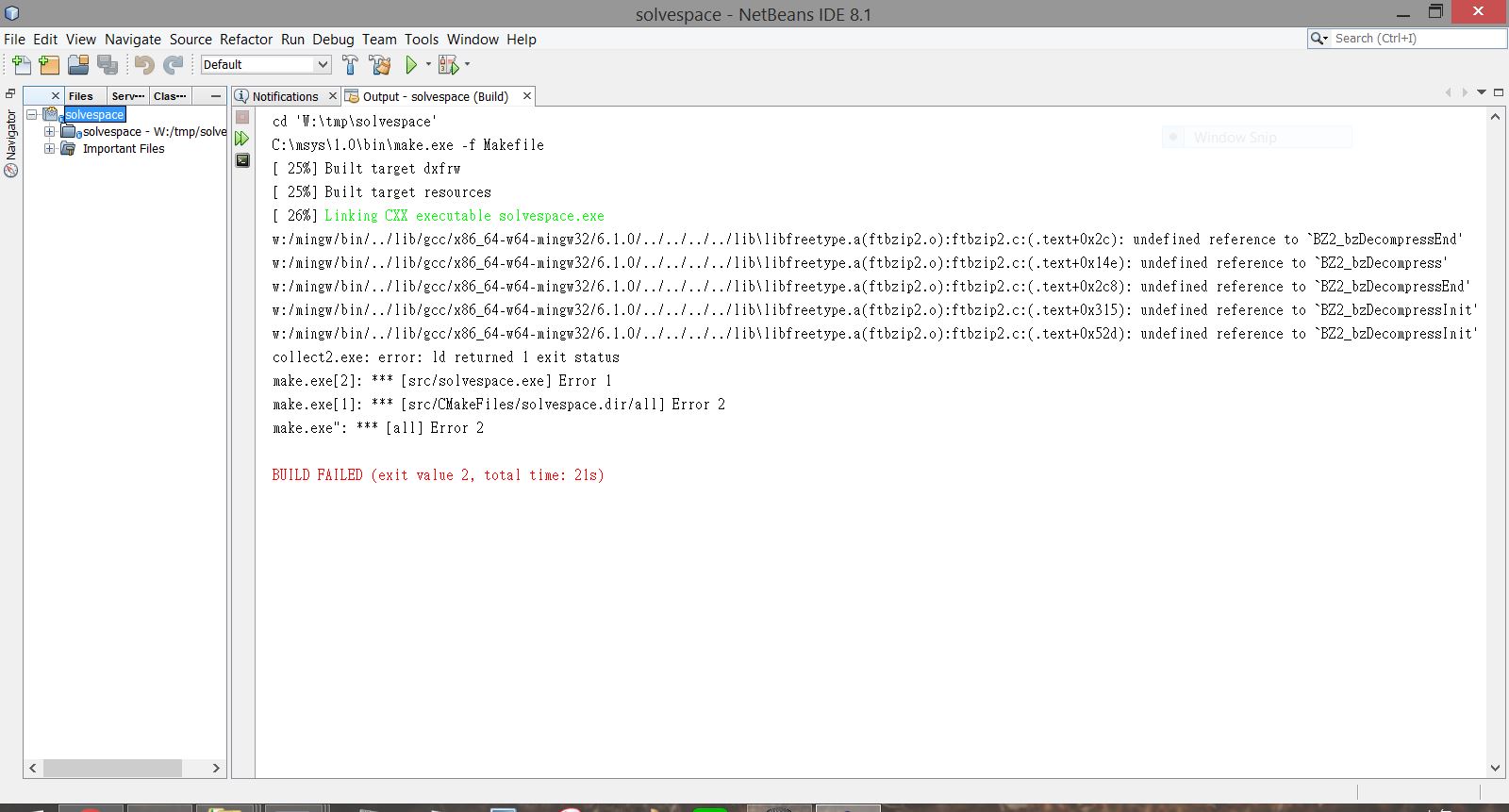This screenshot has height=812, width=1509.
Task: Open the Edit menu
Action: click(45, 39)
